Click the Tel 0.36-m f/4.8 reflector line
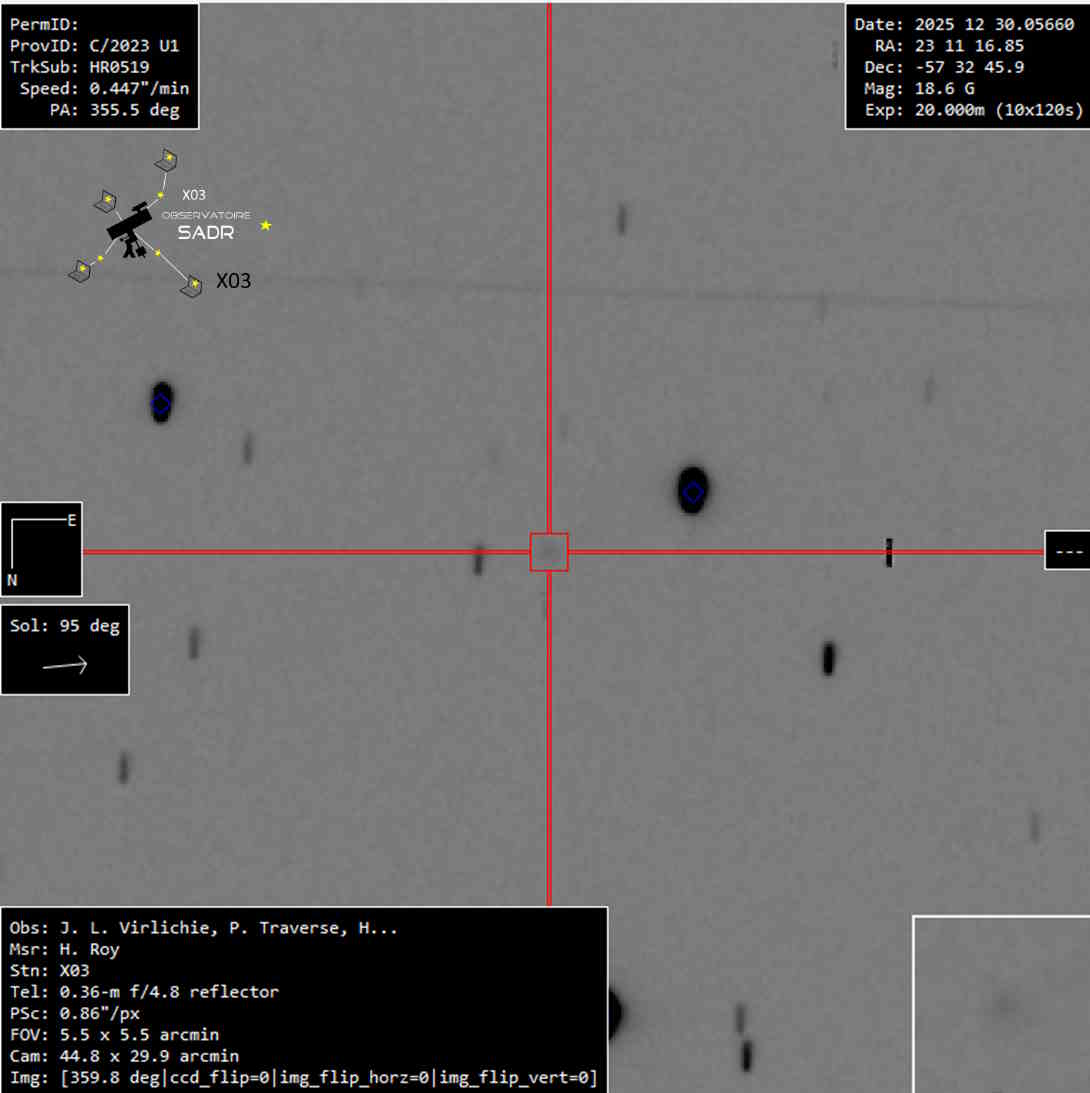The height and width of the screenshot is (1093, 1090). point(144,992)
